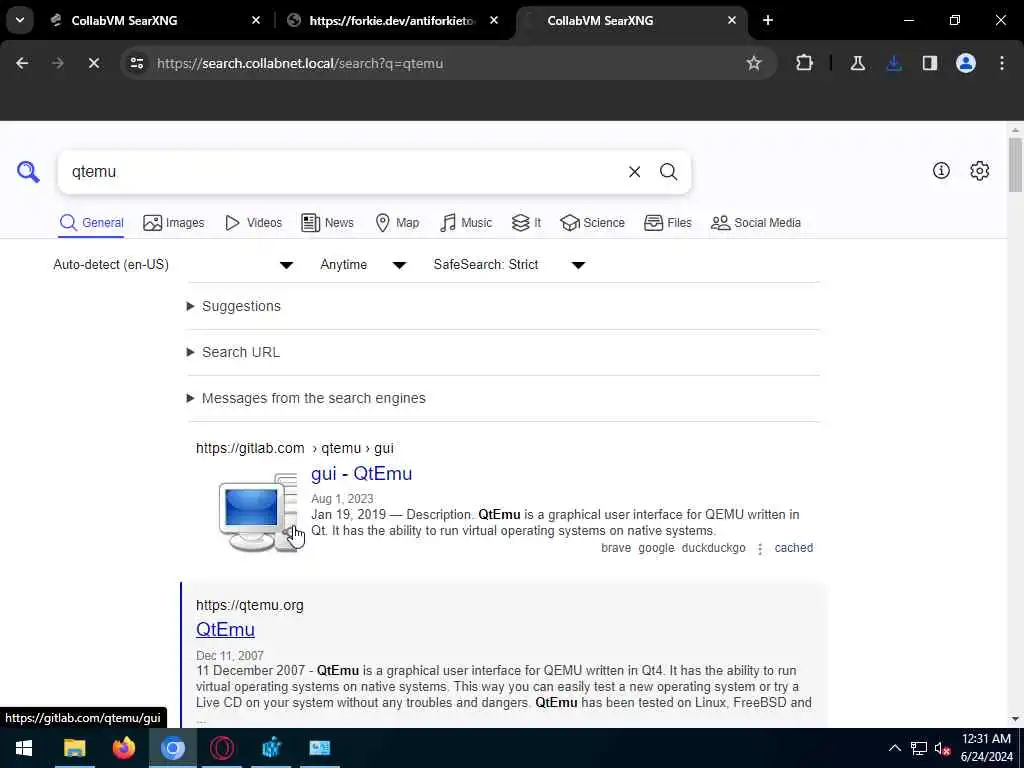Open the gui - QtEmu result link
The image size is (1024, 768).
tap(361, 473)
